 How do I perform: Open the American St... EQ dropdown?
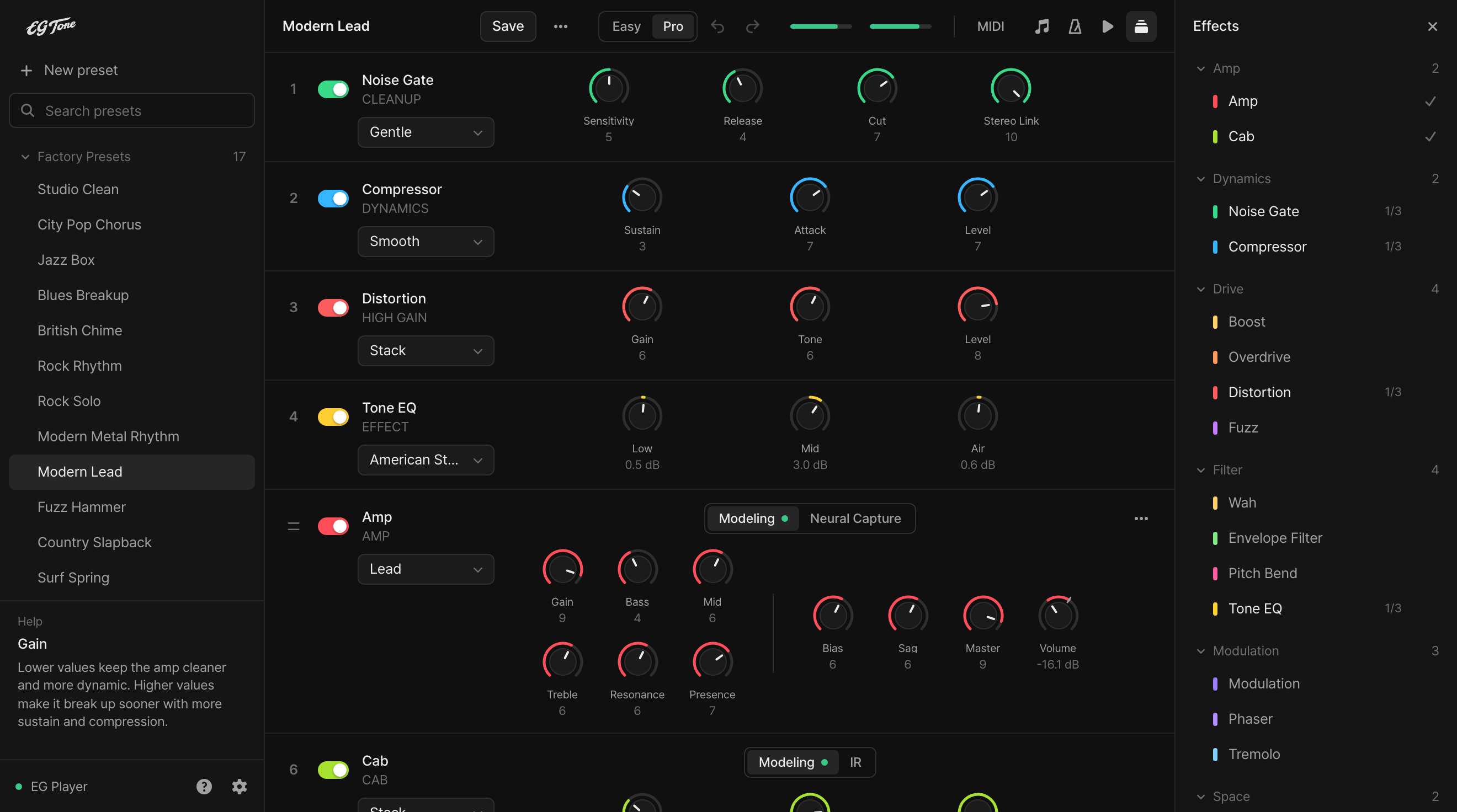point(426,460)
